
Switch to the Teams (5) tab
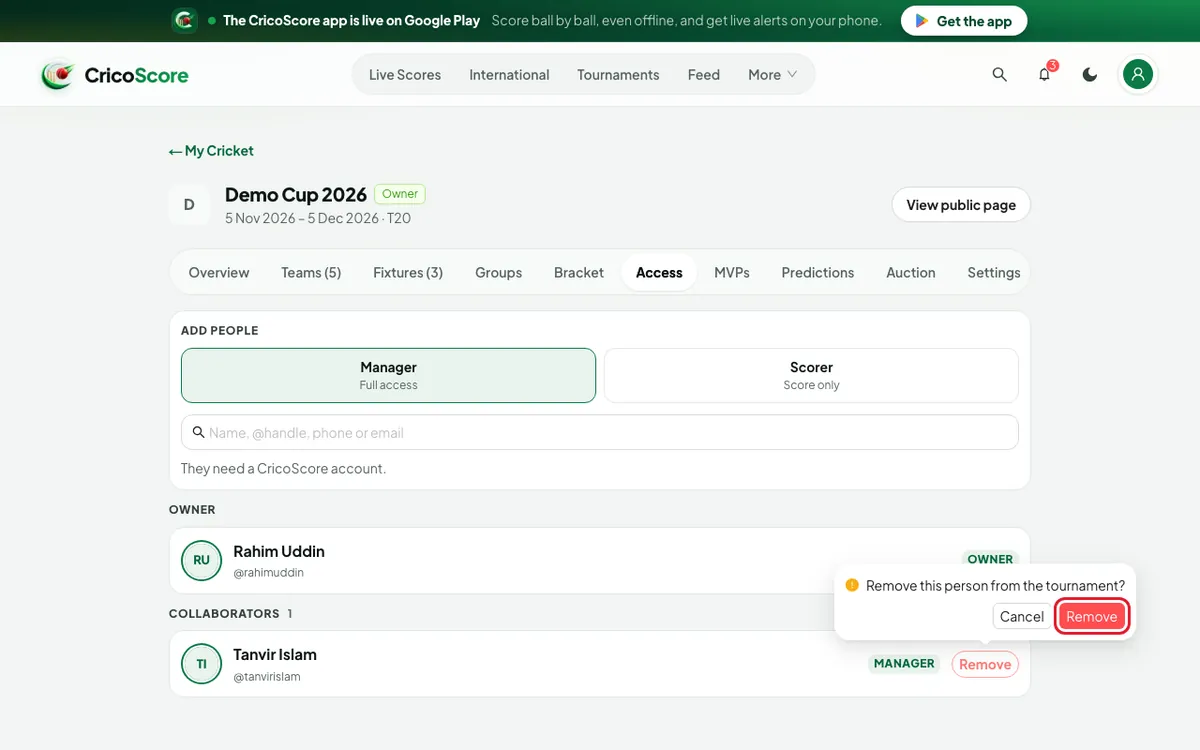pyautogui.click(x=311, y=272)
